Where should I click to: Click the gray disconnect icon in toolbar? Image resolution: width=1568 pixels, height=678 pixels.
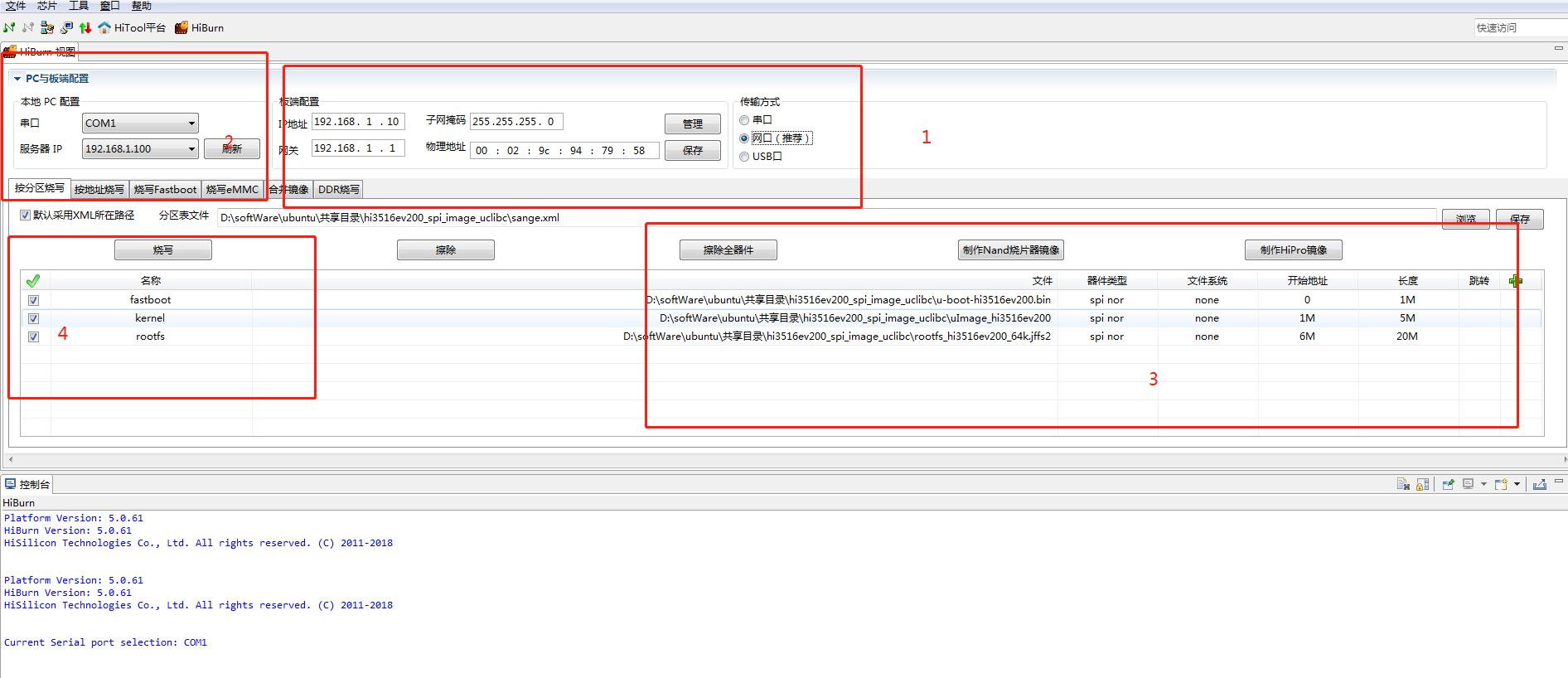pos(28,27)
